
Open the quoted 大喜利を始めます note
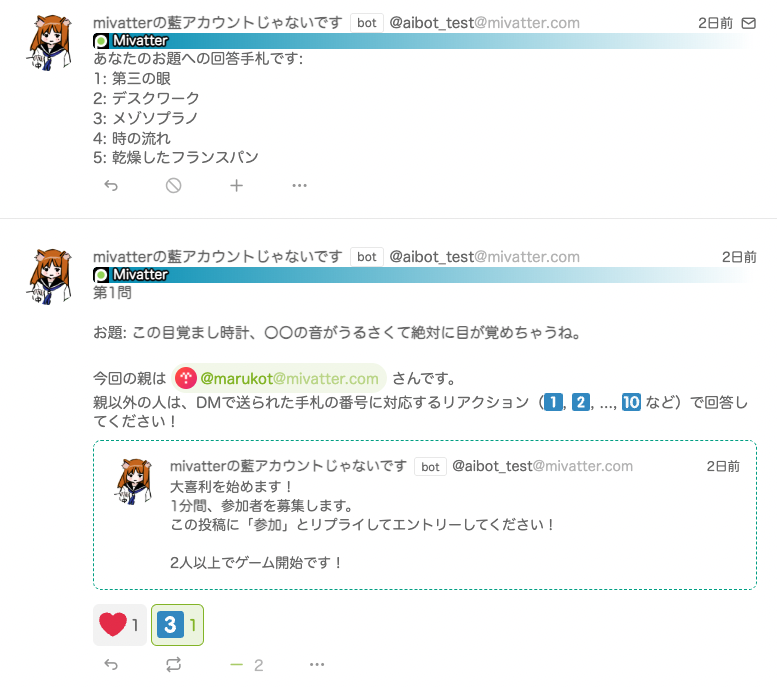[x=425, y=515]
